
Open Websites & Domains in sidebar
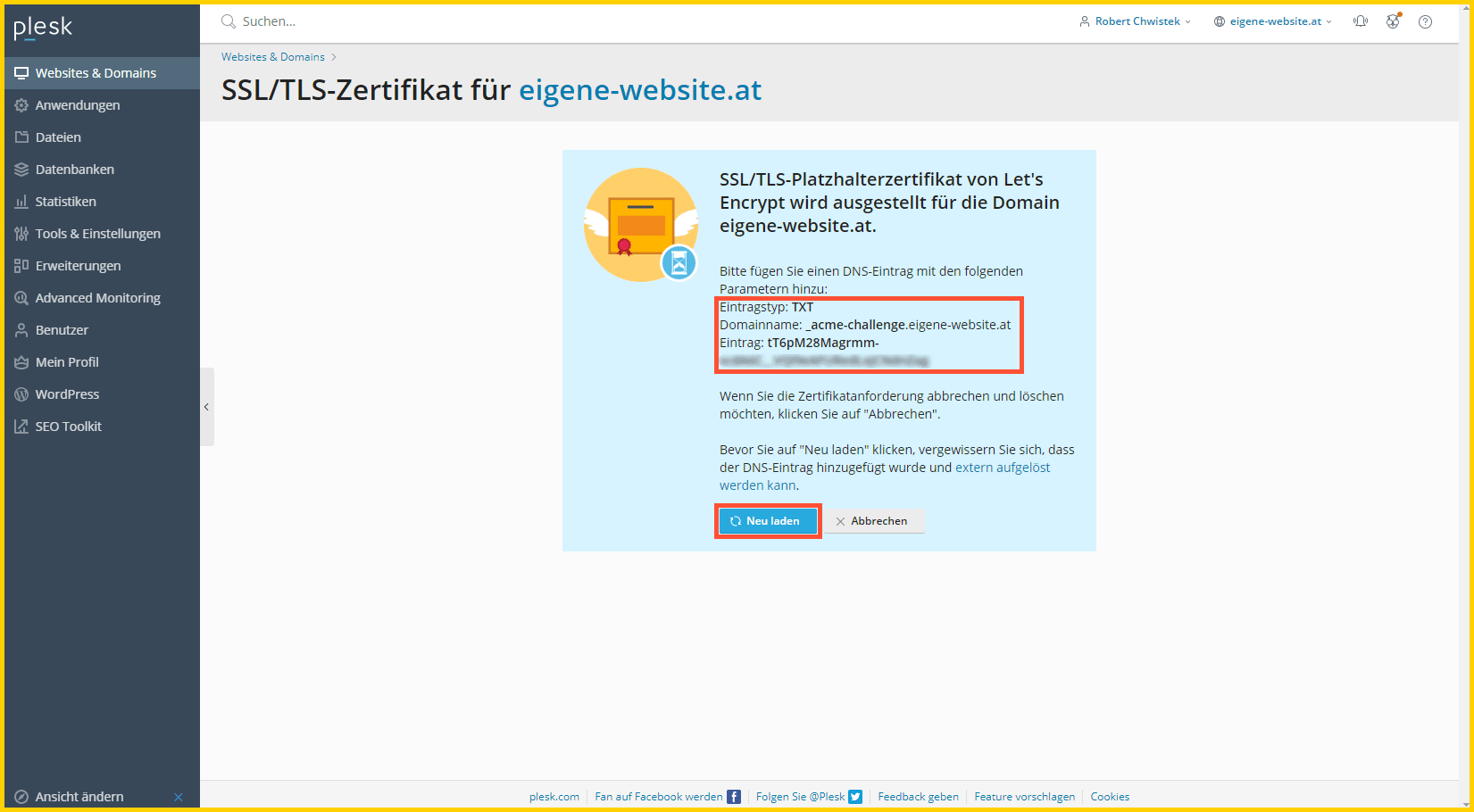tap(102, 73)
